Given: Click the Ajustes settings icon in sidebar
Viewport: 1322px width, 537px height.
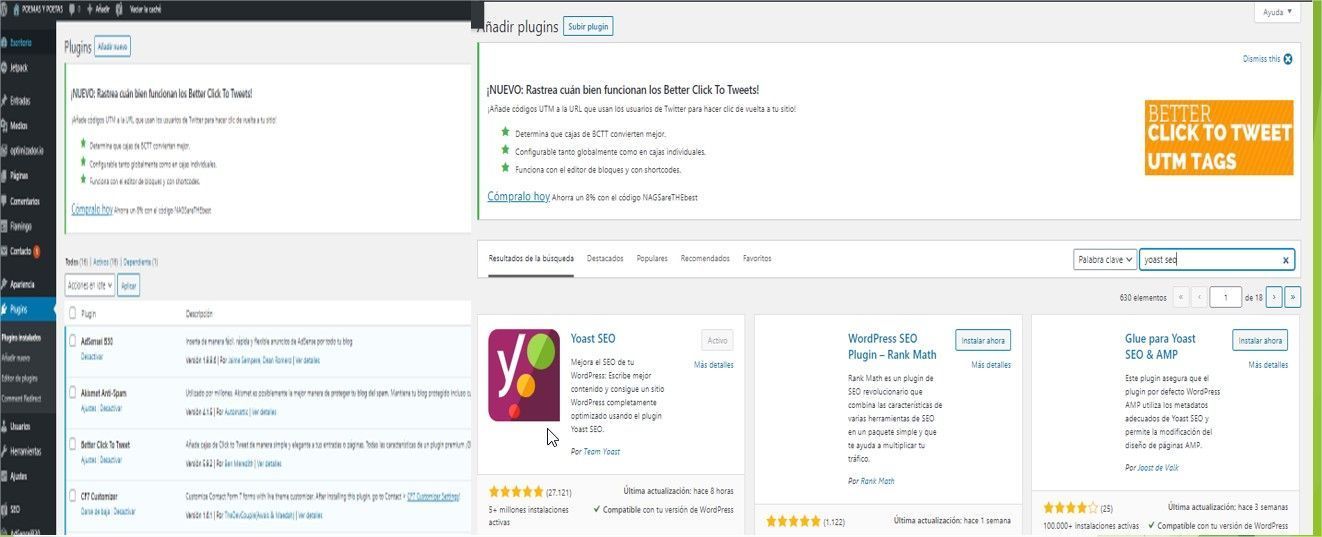Looking at the screenshot, I should point(5,476).
